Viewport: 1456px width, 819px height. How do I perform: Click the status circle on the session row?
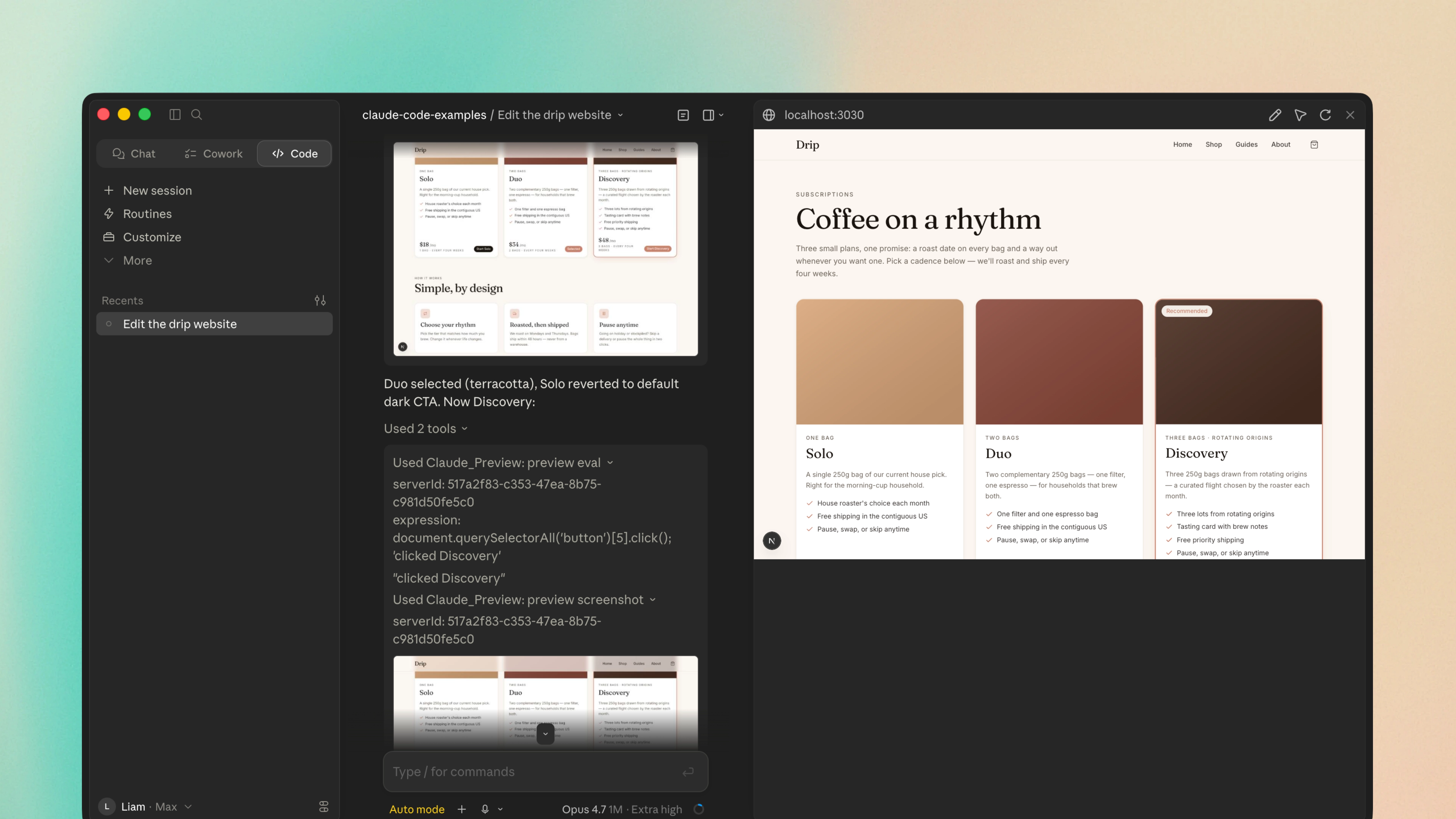click(109, 324)
